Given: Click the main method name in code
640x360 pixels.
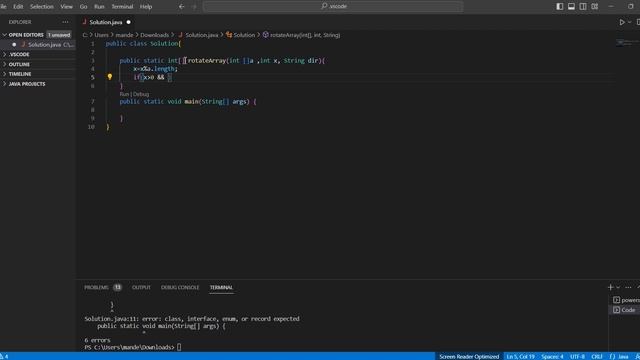Looking at the screenshot, I should 191,102.
